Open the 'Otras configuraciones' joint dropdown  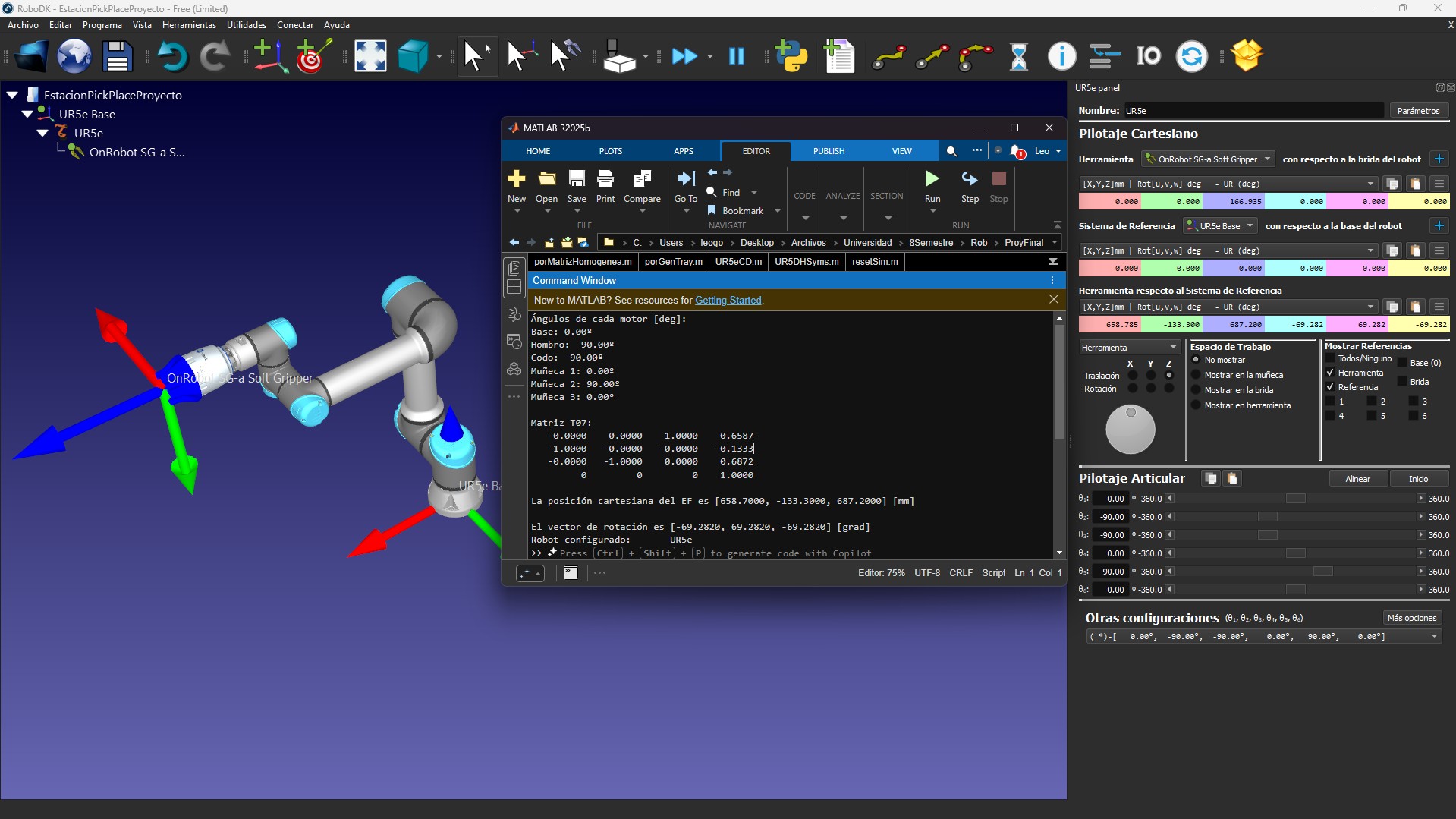[x=1263, y=637]
